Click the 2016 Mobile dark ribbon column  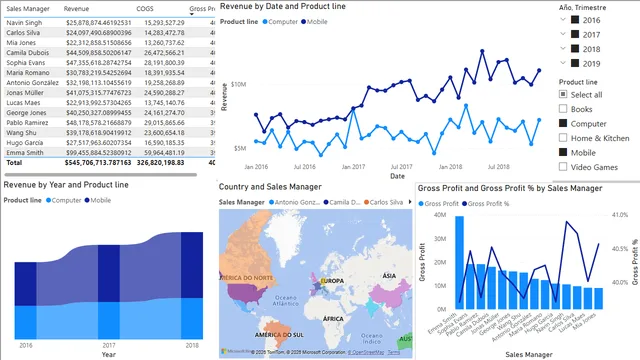pos(25,284)
